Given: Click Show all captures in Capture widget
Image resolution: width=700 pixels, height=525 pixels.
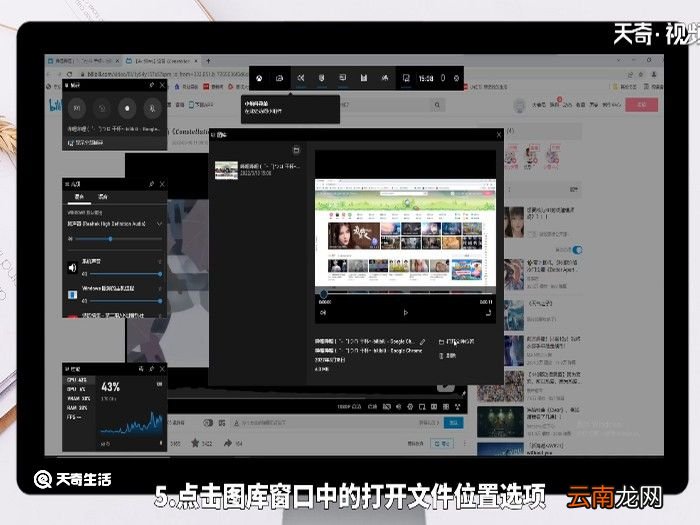Looking at the screenshot, I should (x=86, y=142).
